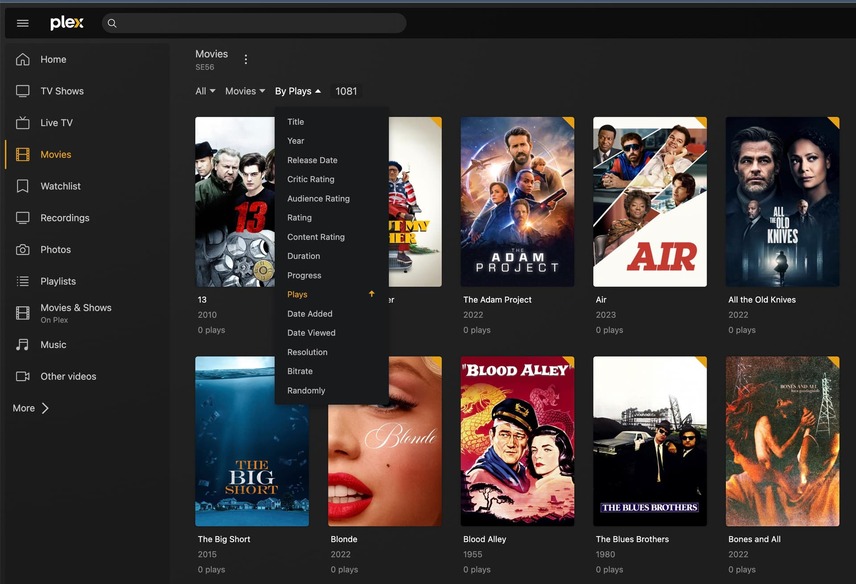Open the 13 movie poster
The width and height of the screenshot is (856, 584).
tap(235, 201)
